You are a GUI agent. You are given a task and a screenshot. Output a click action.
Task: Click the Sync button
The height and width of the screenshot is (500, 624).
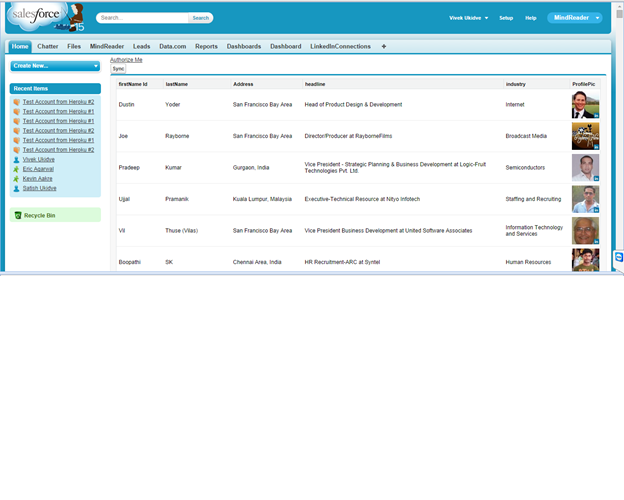[x=118, y=69]
